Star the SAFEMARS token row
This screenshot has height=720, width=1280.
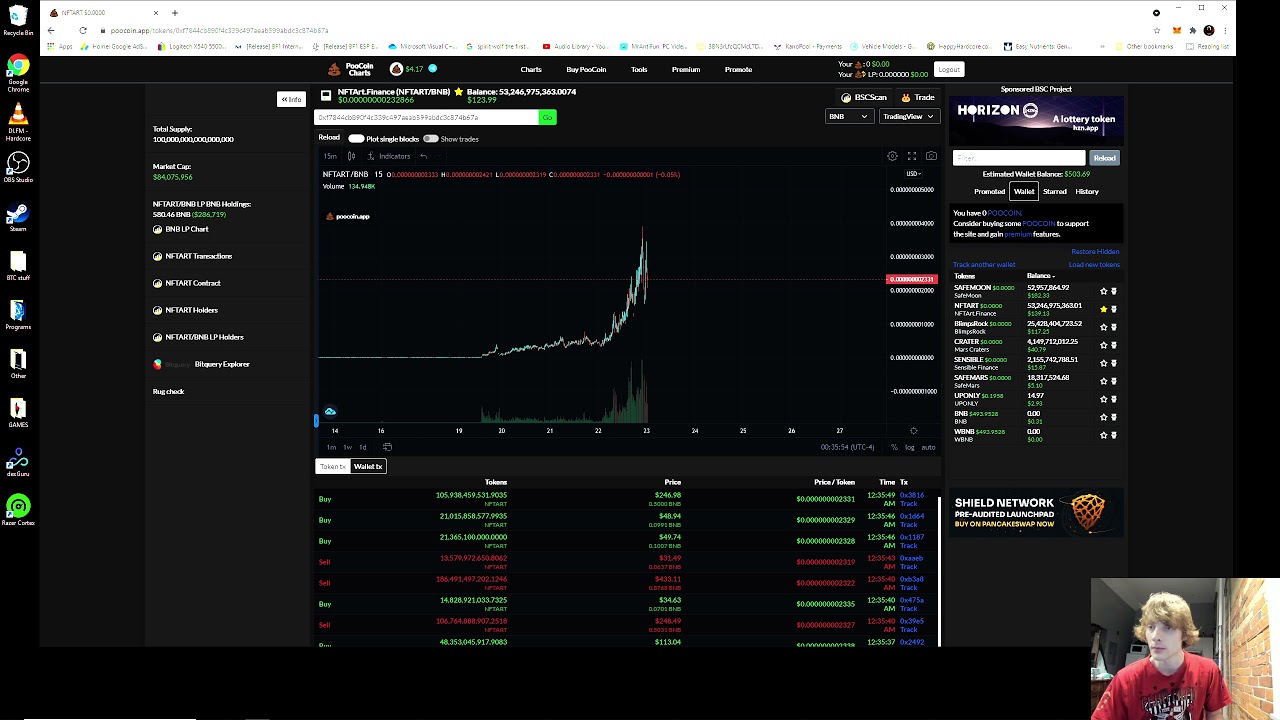tap(1104, 381)
